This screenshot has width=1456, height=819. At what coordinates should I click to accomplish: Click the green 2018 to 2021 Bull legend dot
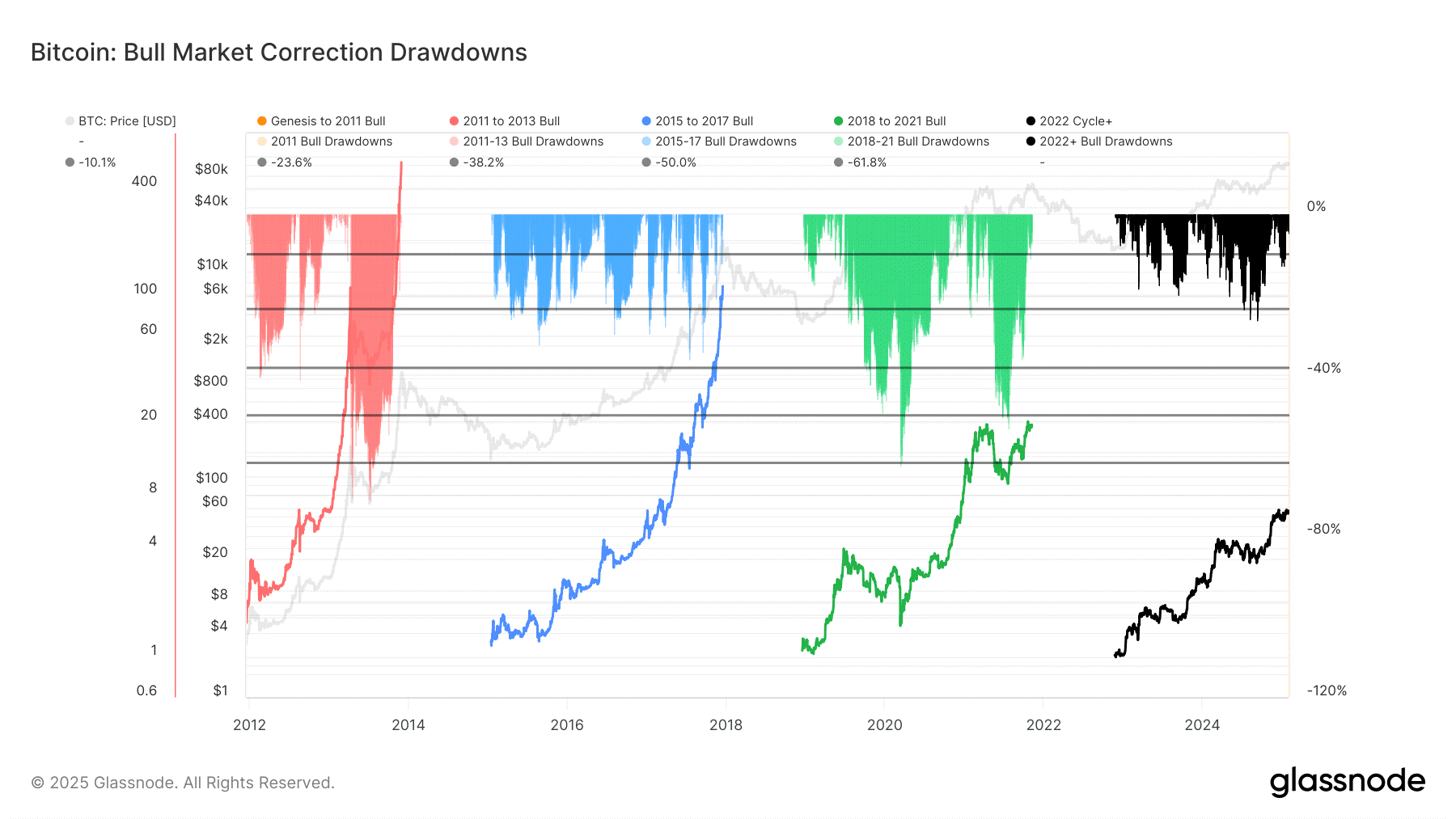pos(838,121)
